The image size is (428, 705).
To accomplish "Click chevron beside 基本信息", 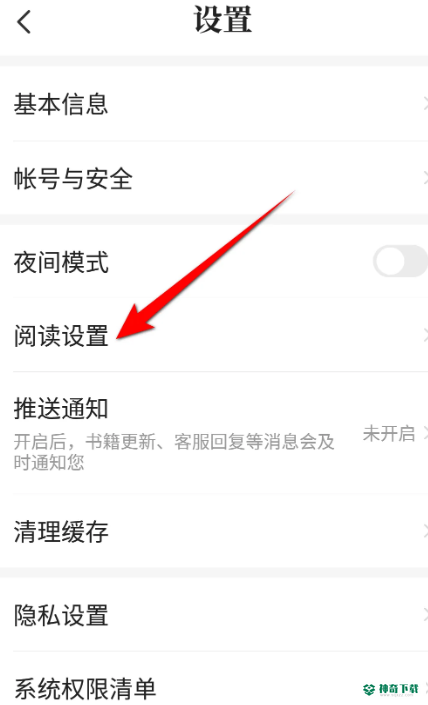I will [x=425, y=104].
